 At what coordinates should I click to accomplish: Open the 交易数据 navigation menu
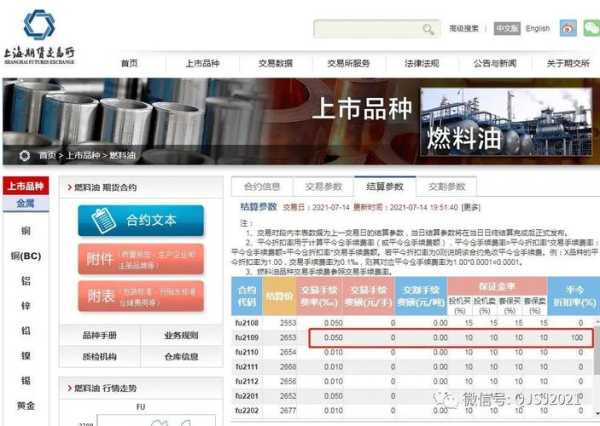(276, 63)
